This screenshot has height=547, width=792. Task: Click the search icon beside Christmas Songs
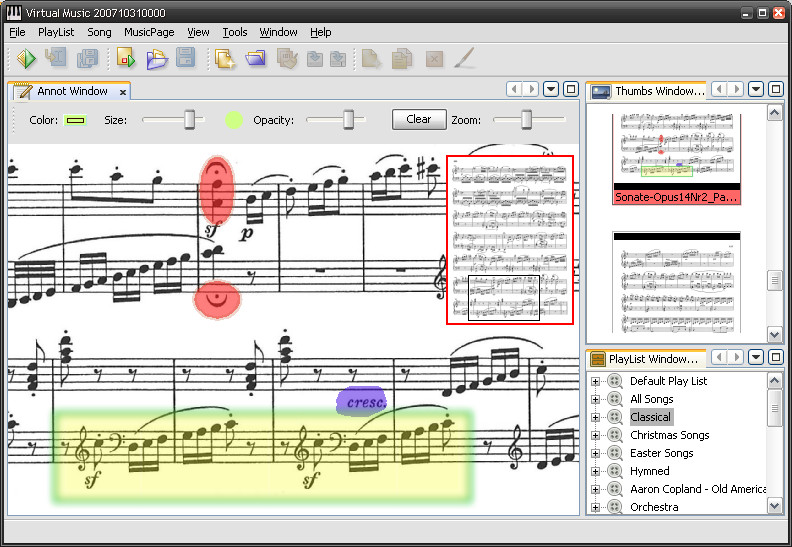[x=615, y=435]
